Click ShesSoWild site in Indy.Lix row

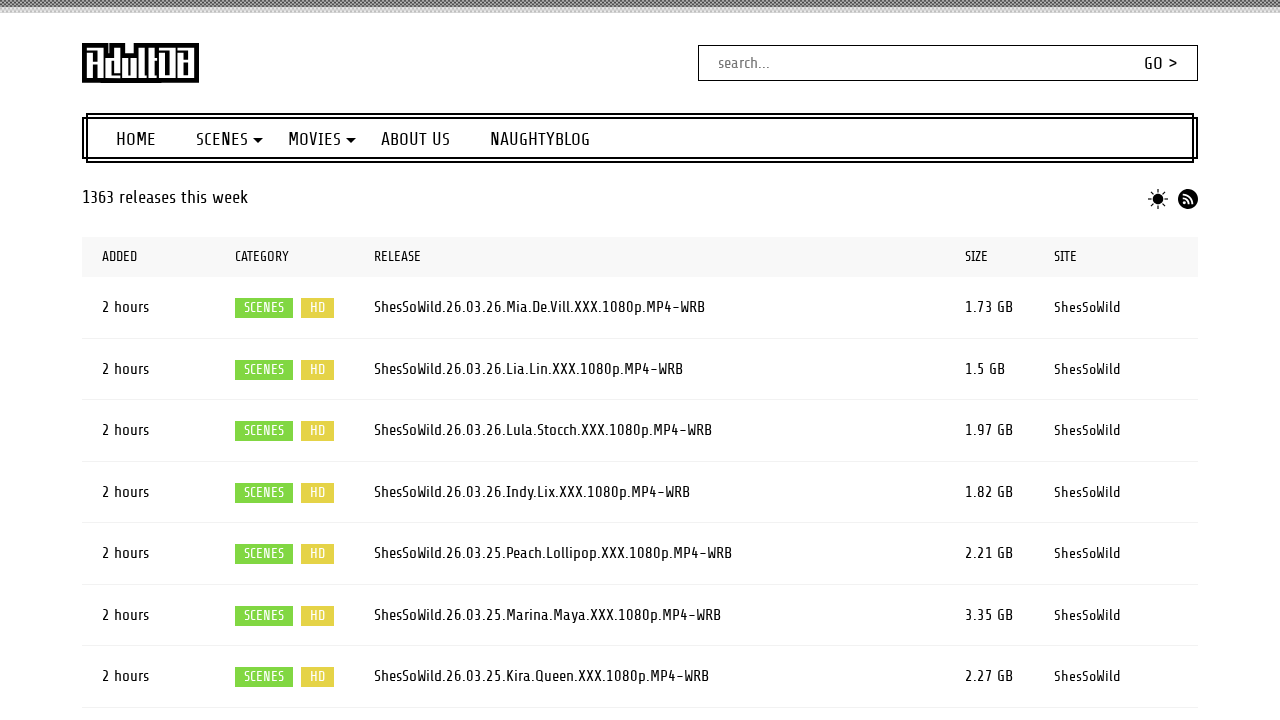(1087, 492)
